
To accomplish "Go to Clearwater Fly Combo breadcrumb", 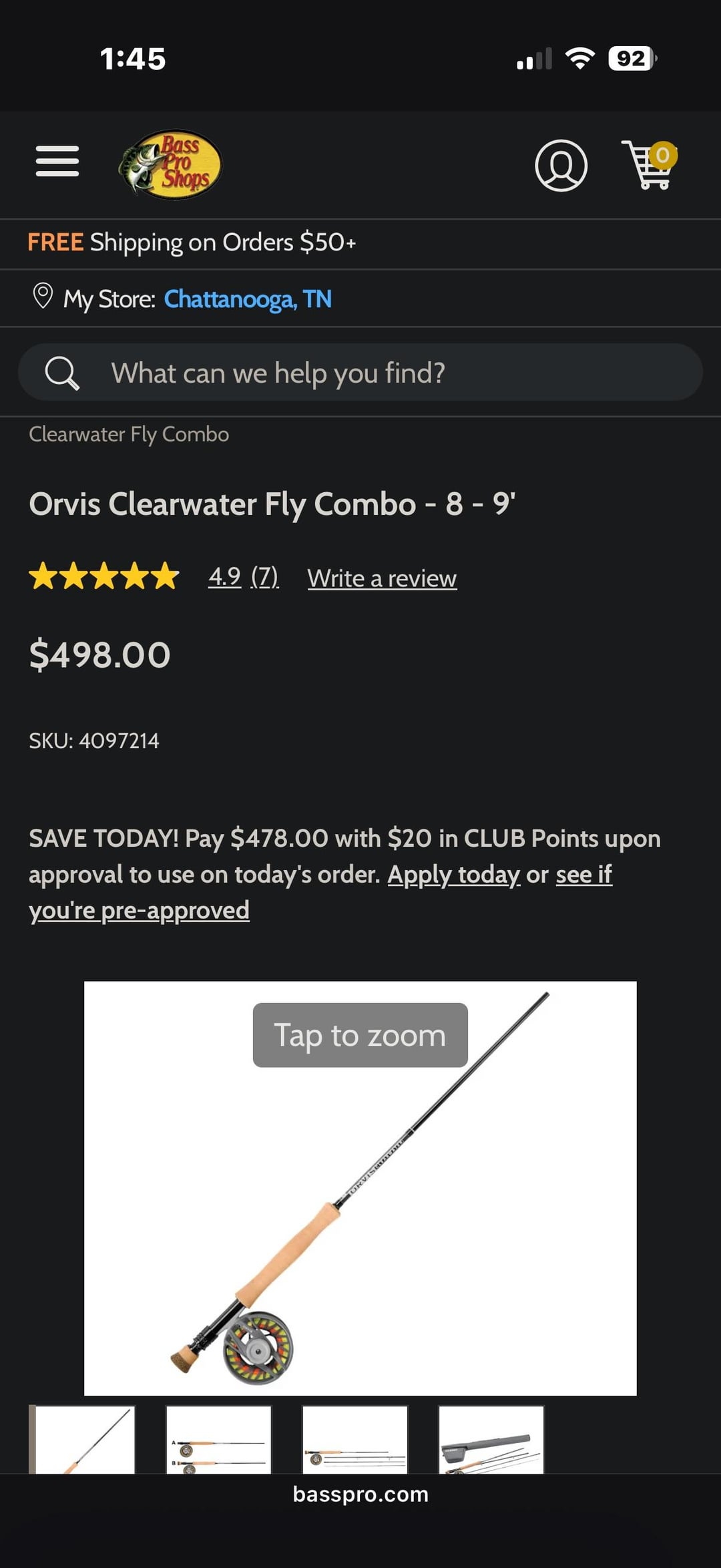I will pyautogui.click(x=129, y=435).
